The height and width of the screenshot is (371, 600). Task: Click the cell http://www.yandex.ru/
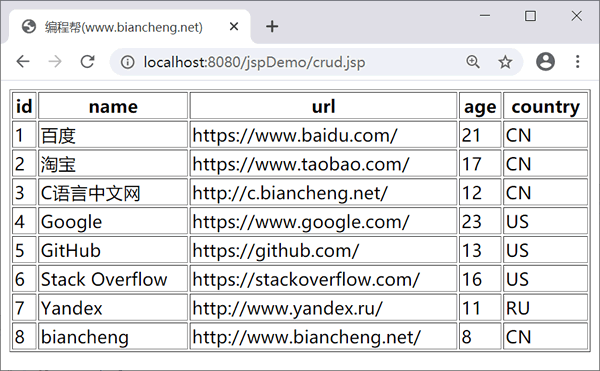(x=323, y=308)
